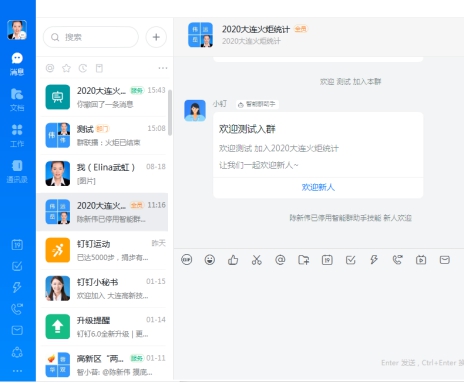Open the to-do checkmark icon in sidebar
This screenshot has height=383, width=464.
click(17, 266)
